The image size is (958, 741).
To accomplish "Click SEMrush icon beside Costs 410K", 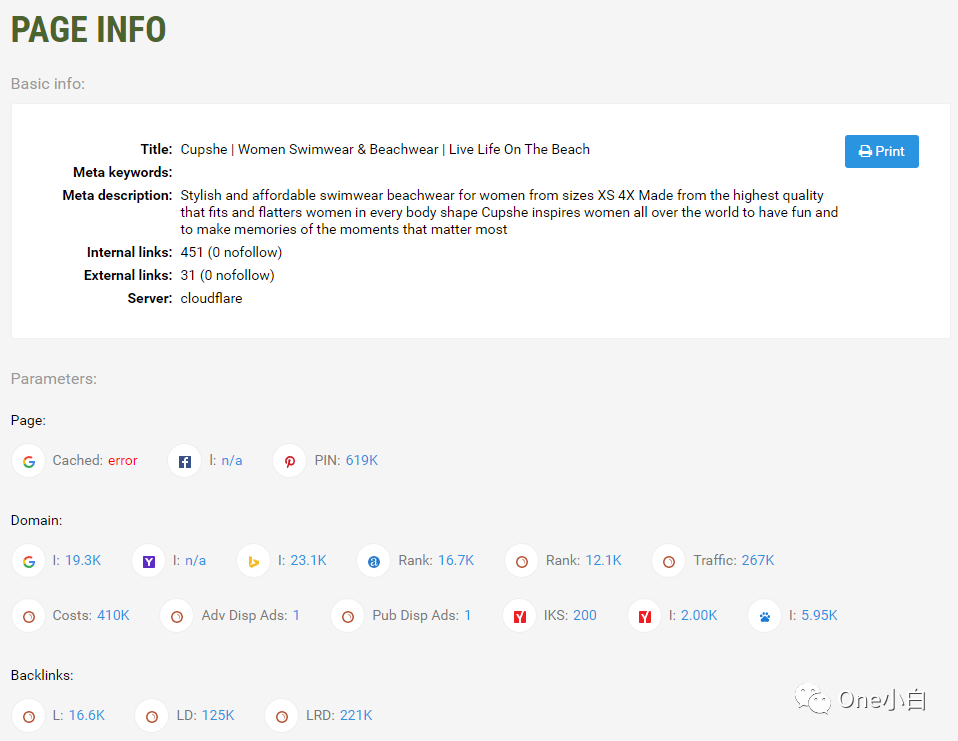I will tap(29, 616).
